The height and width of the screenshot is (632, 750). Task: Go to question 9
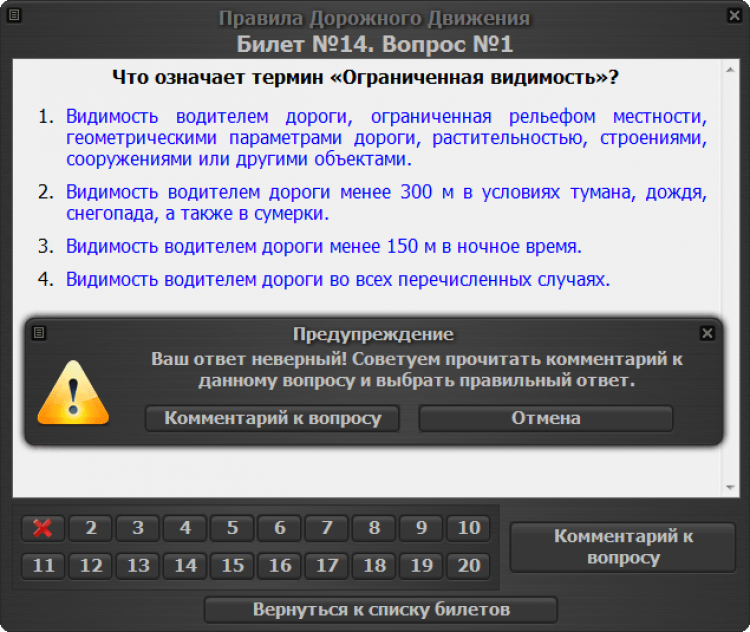421,528
